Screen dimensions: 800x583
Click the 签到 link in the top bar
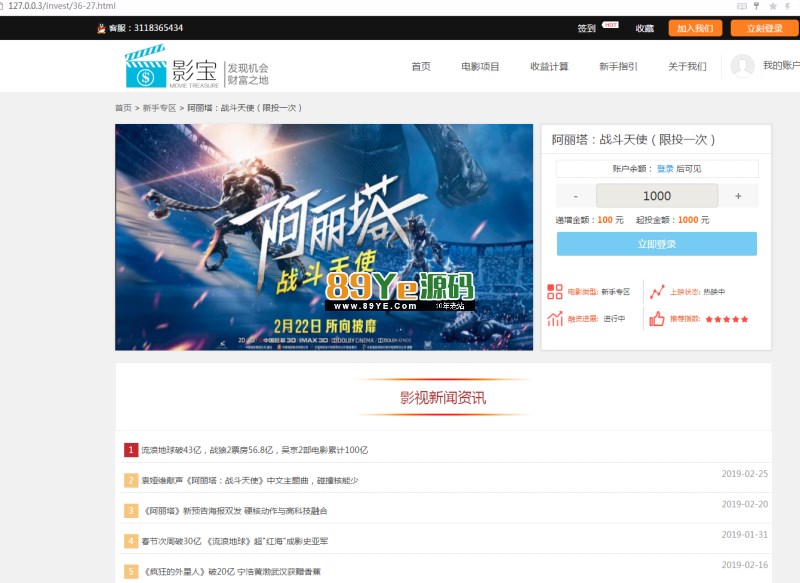click(x=586, y=28)
